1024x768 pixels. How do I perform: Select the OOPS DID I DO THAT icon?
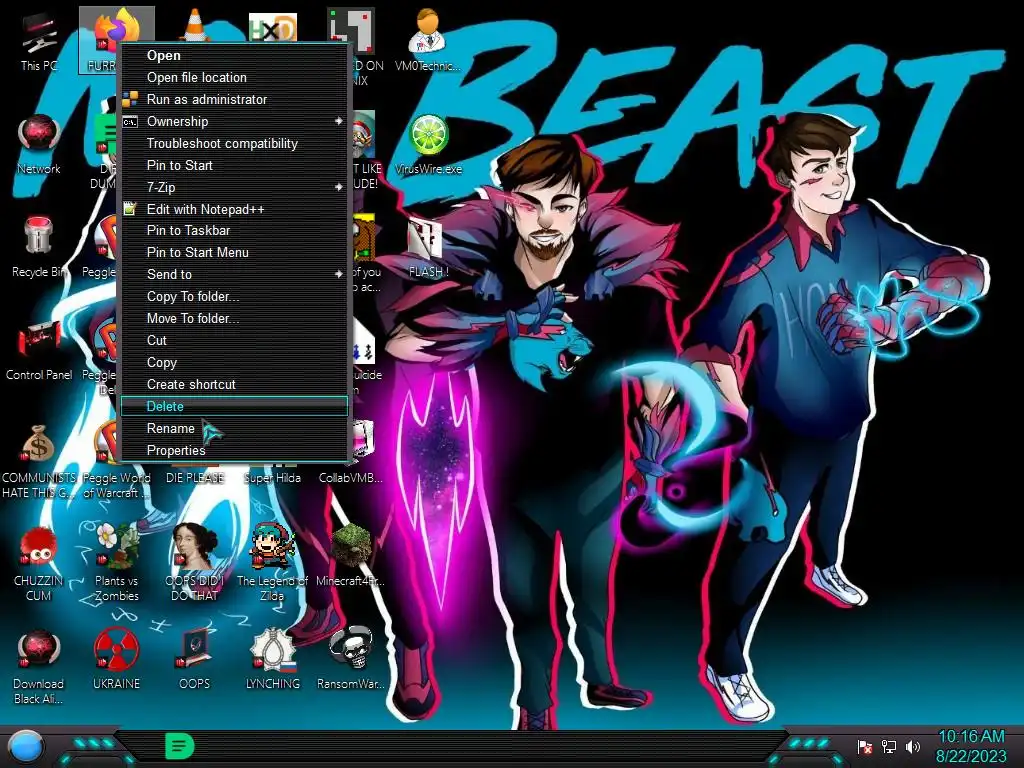point(195,564)
